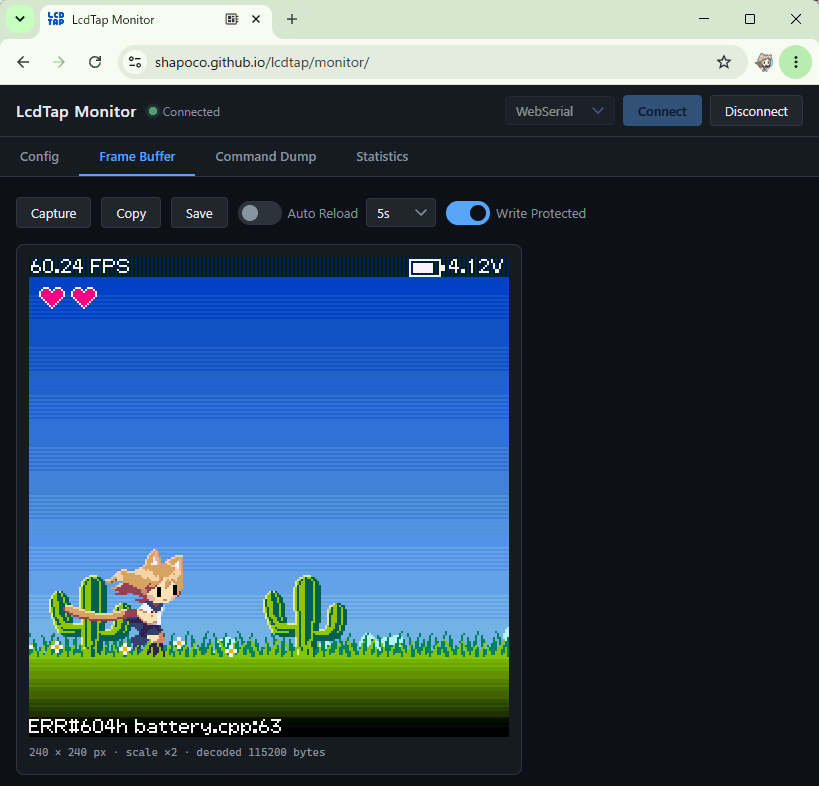Select the Frame Buffer tab
Screen dimensions: 819x786
[137, 157]
